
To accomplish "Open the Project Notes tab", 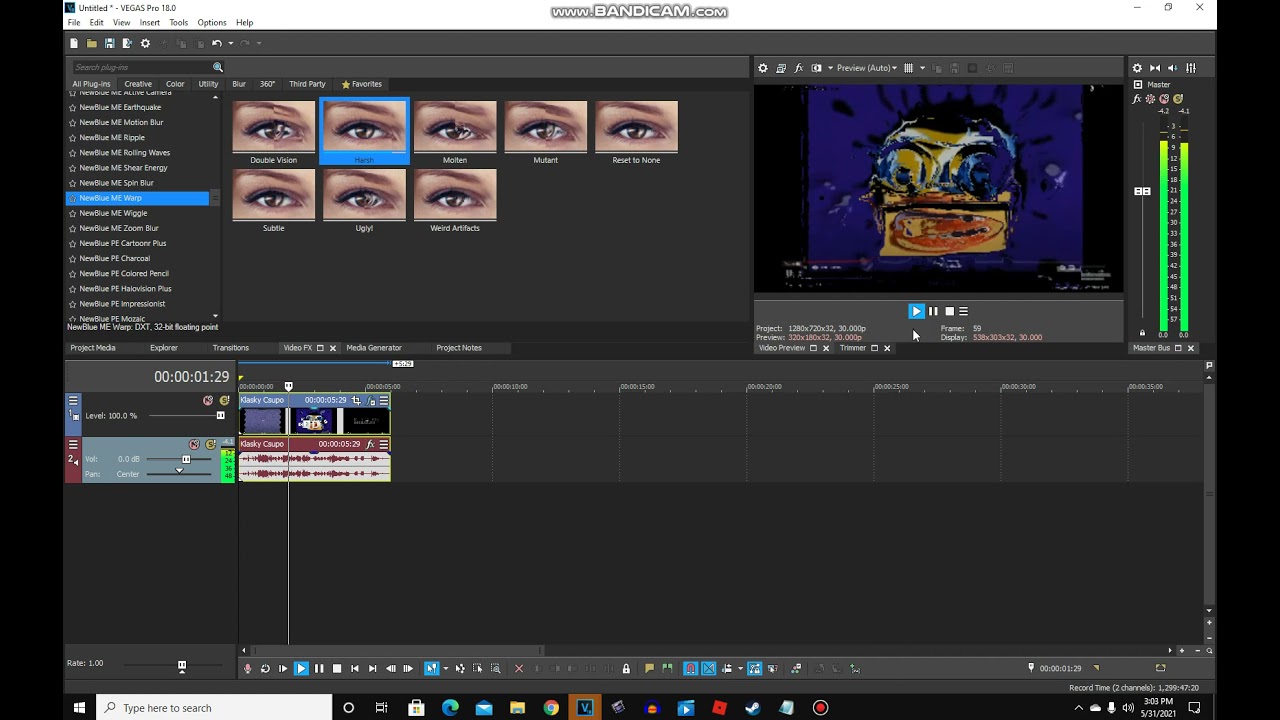I will tap(459, 348).
